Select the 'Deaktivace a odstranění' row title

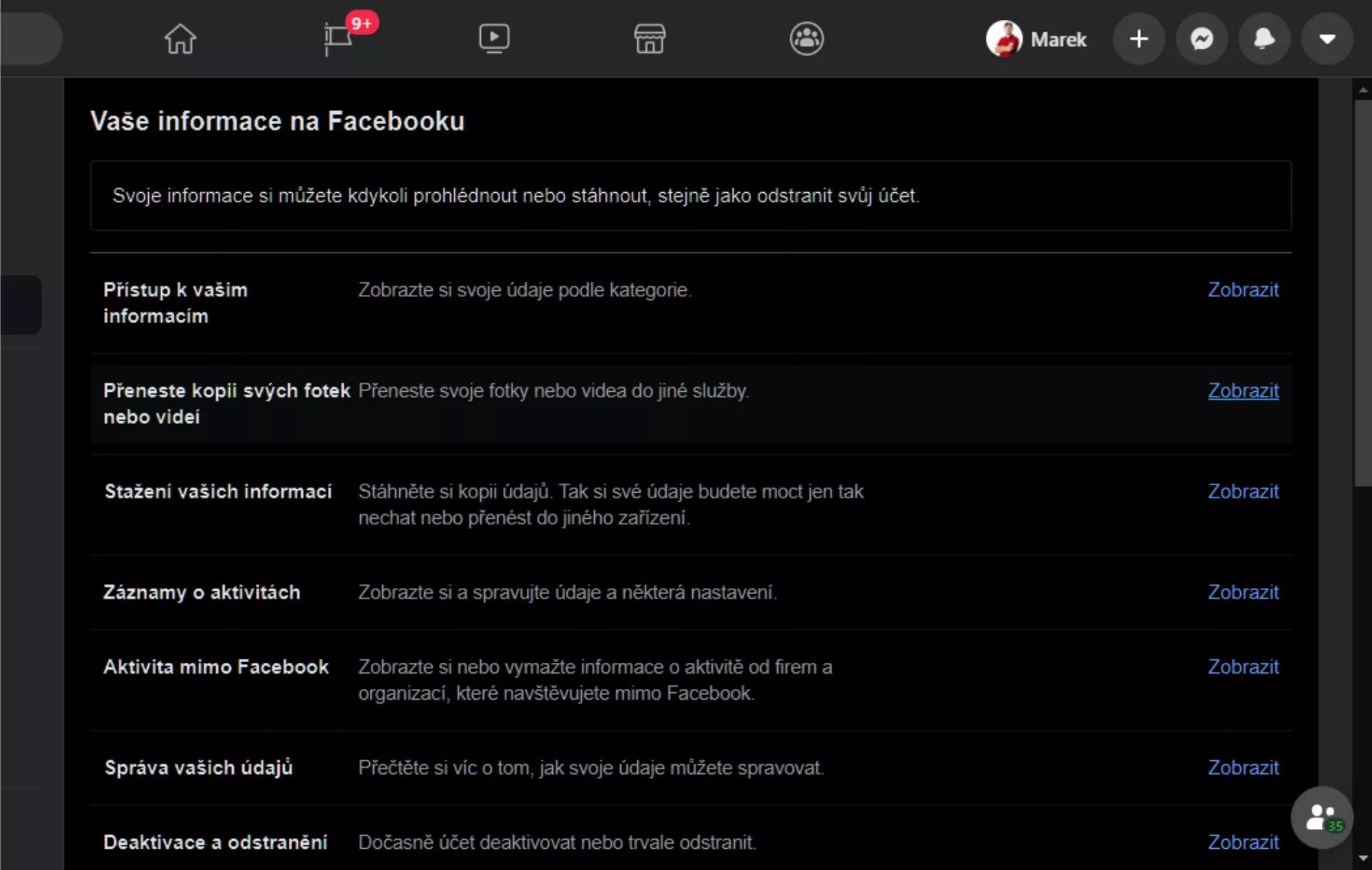point(215,843)
